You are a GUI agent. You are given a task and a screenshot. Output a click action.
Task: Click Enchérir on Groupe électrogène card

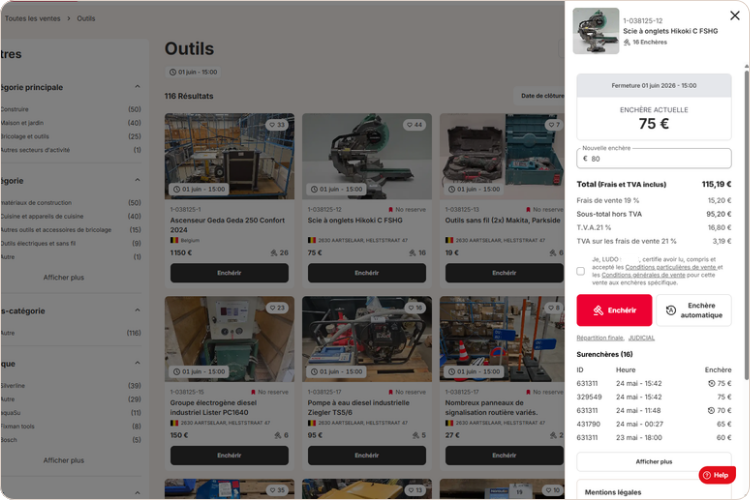tap(229, 456)
